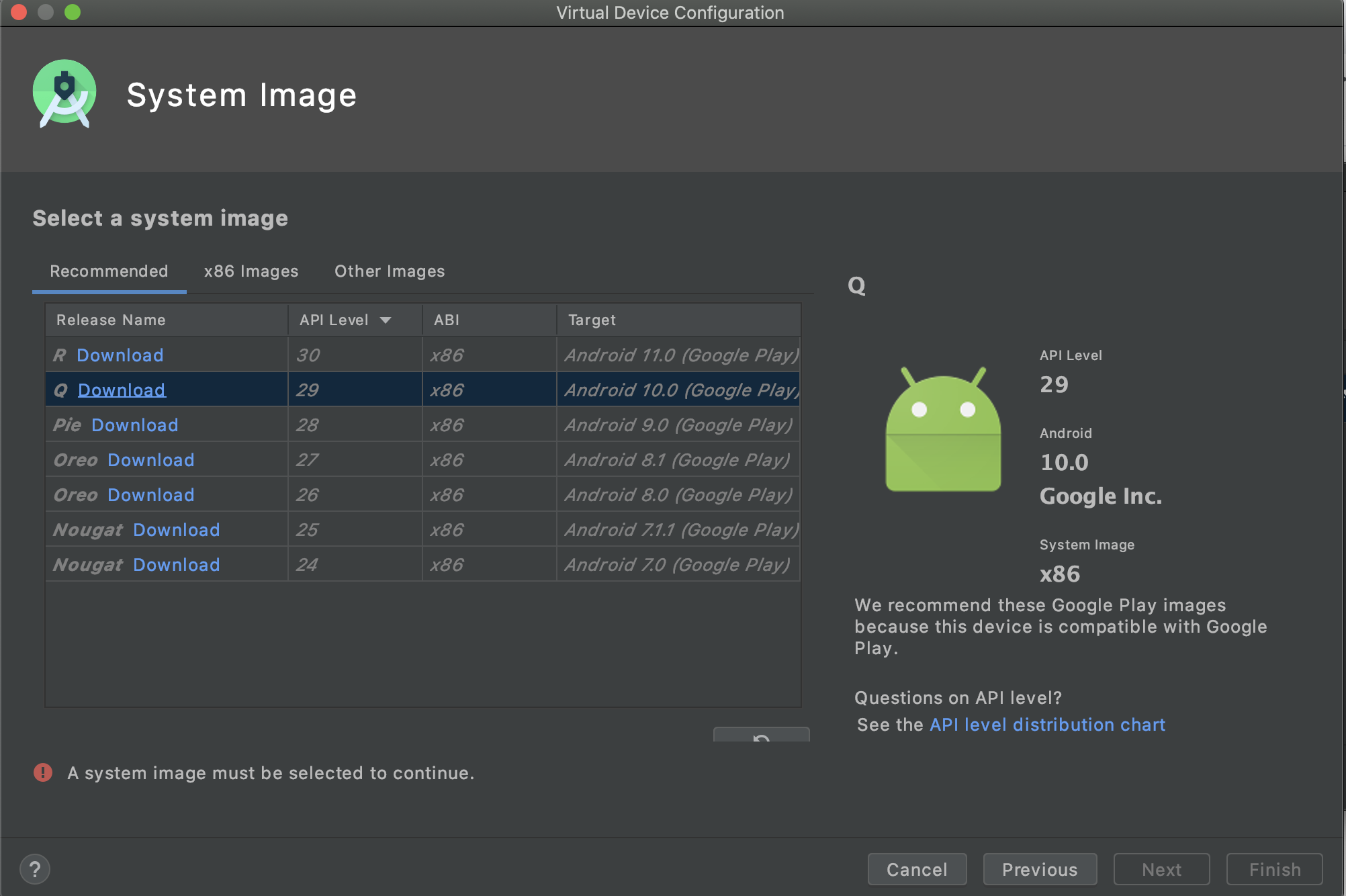1346x896 pixels.
Task: Click the green macOS zoom button
Action: [73, 12]
